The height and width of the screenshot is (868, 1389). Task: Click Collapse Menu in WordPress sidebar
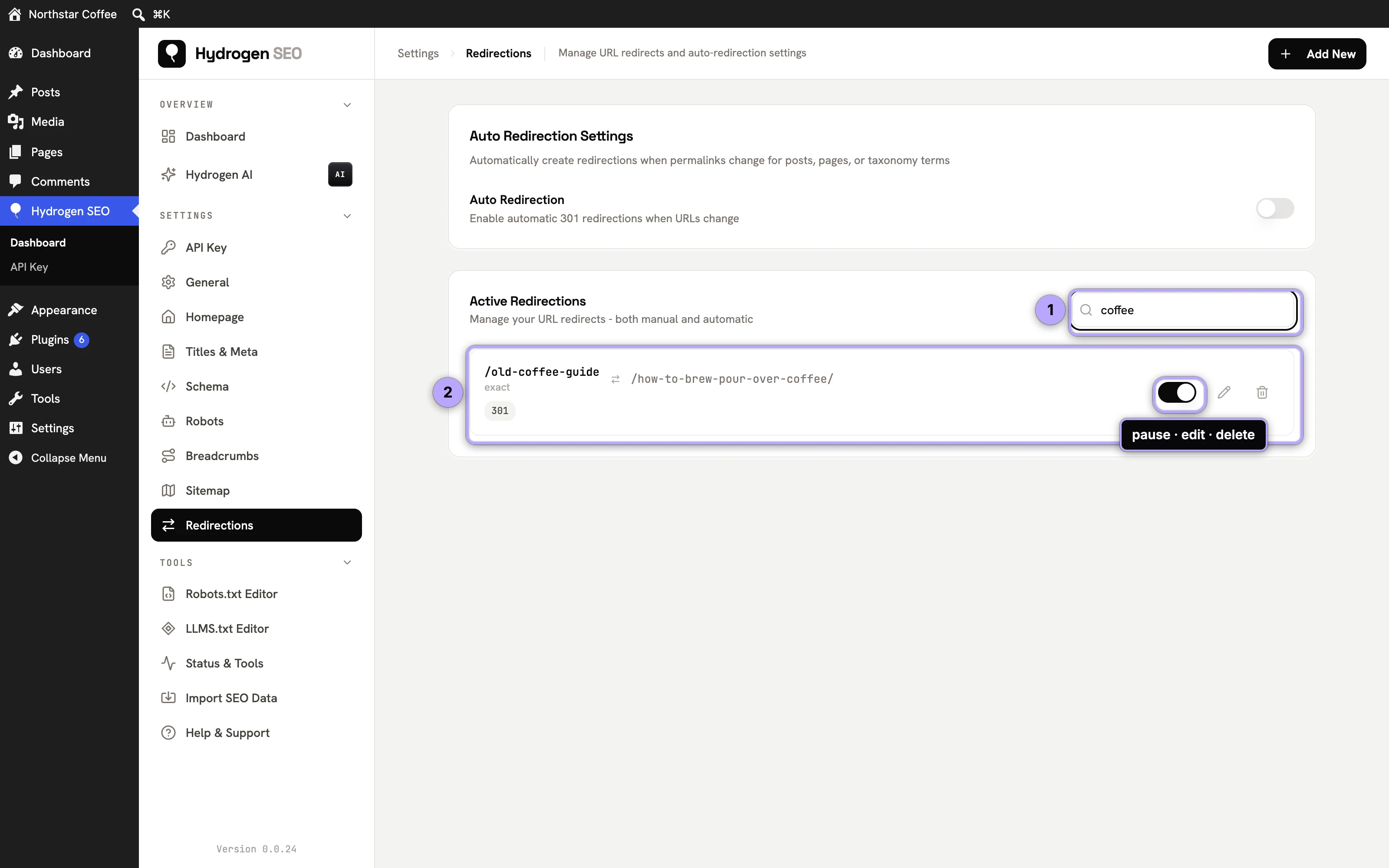tap(69, 457)
